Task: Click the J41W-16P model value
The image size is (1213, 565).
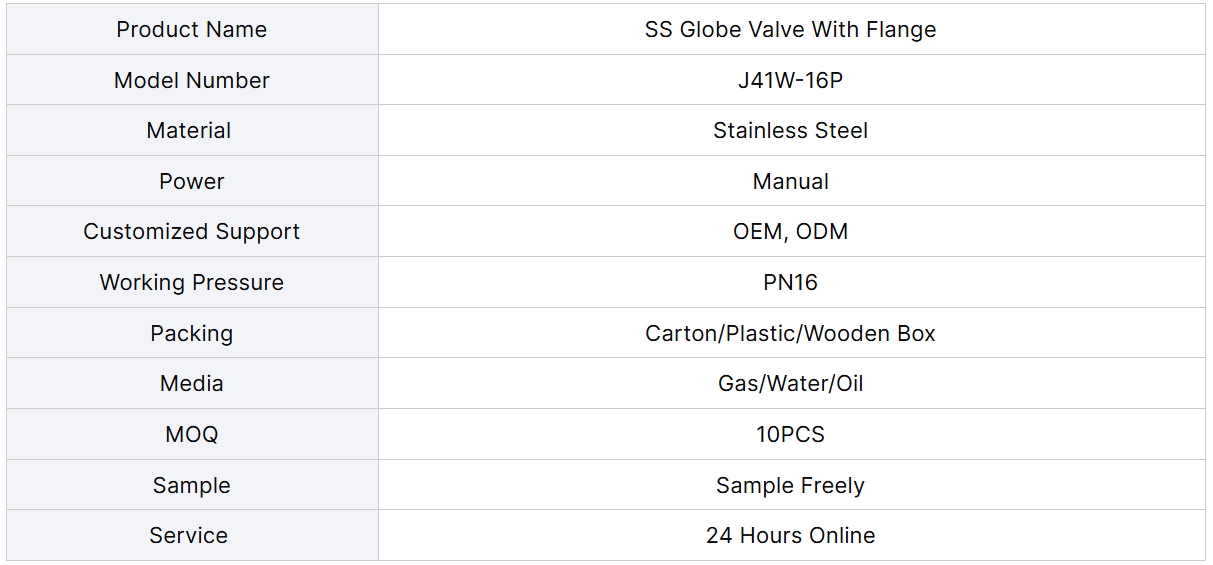Action: pos(790,81)
